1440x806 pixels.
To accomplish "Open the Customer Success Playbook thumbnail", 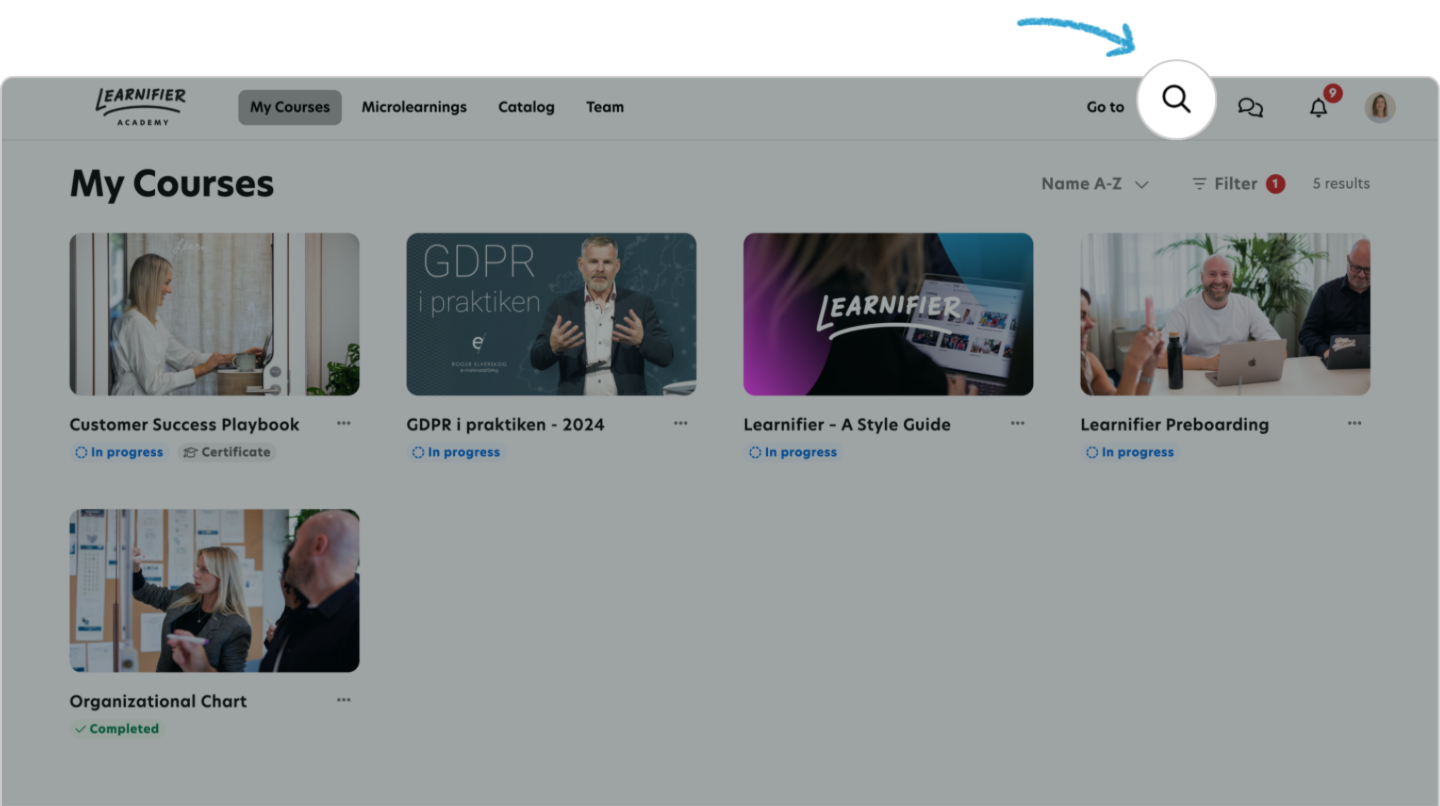I will coord(214,314).
